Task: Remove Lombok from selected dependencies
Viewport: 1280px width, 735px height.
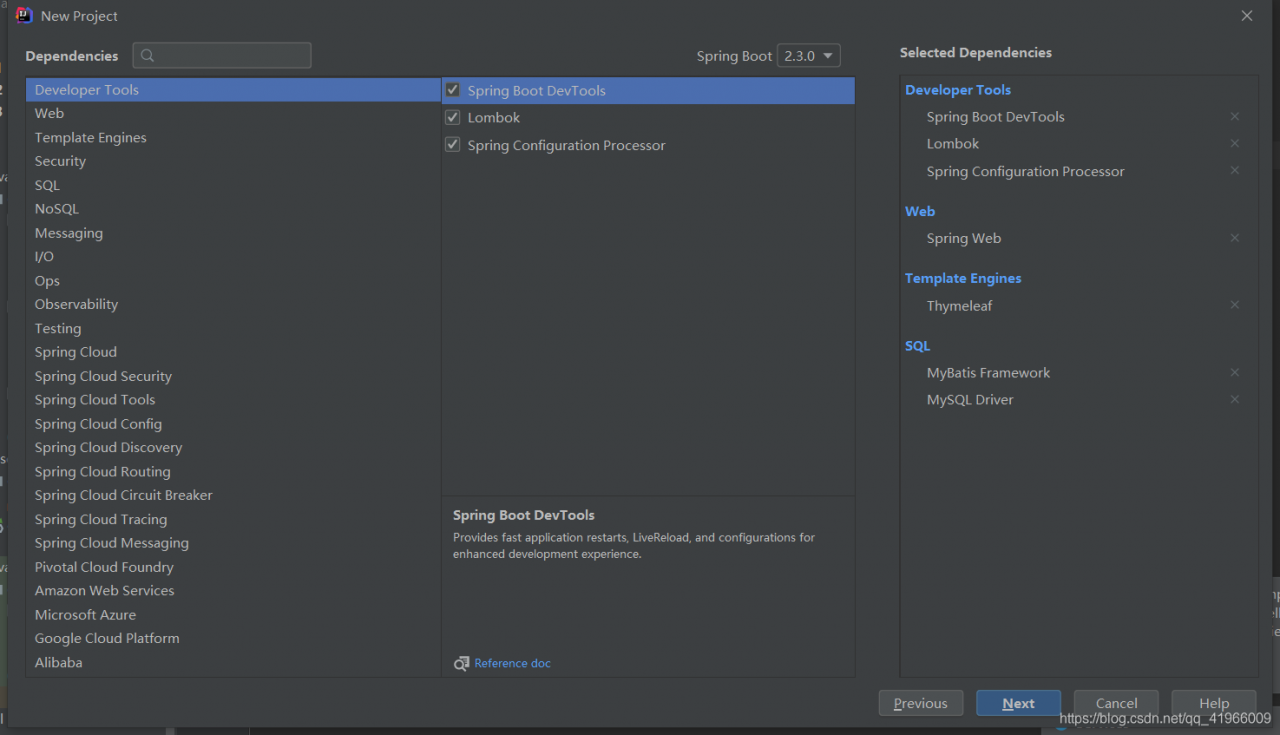Action: (x=1235, y=144)
